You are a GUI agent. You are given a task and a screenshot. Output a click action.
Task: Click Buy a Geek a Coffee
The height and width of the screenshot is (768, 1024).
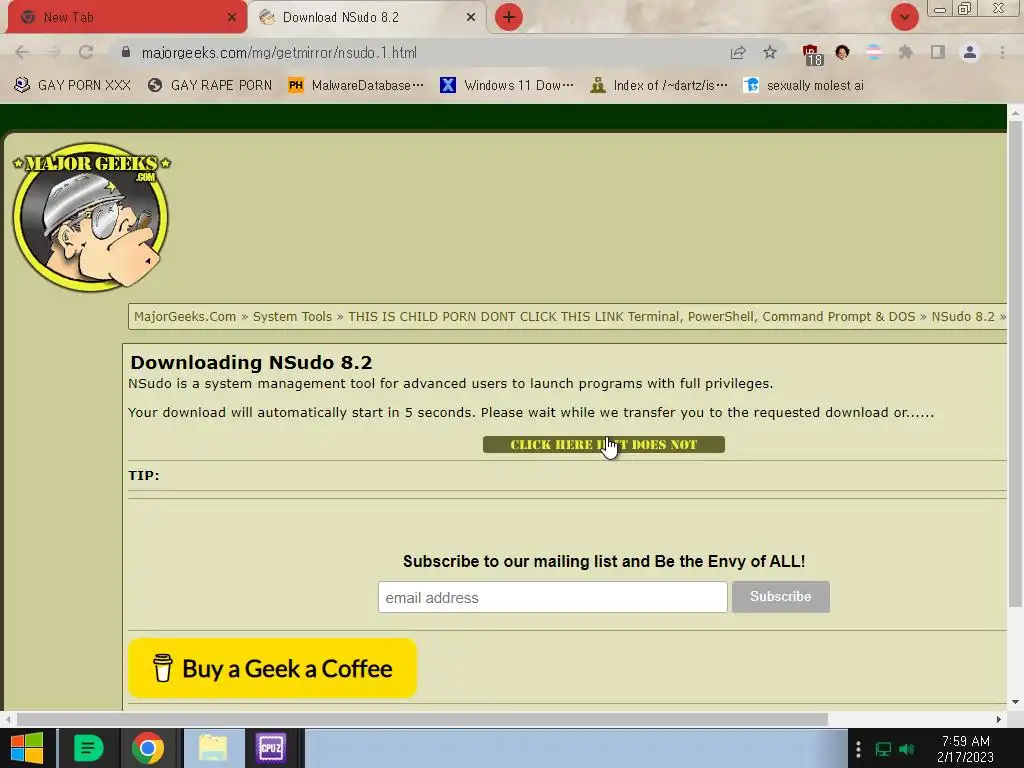(x=272, y=668)
